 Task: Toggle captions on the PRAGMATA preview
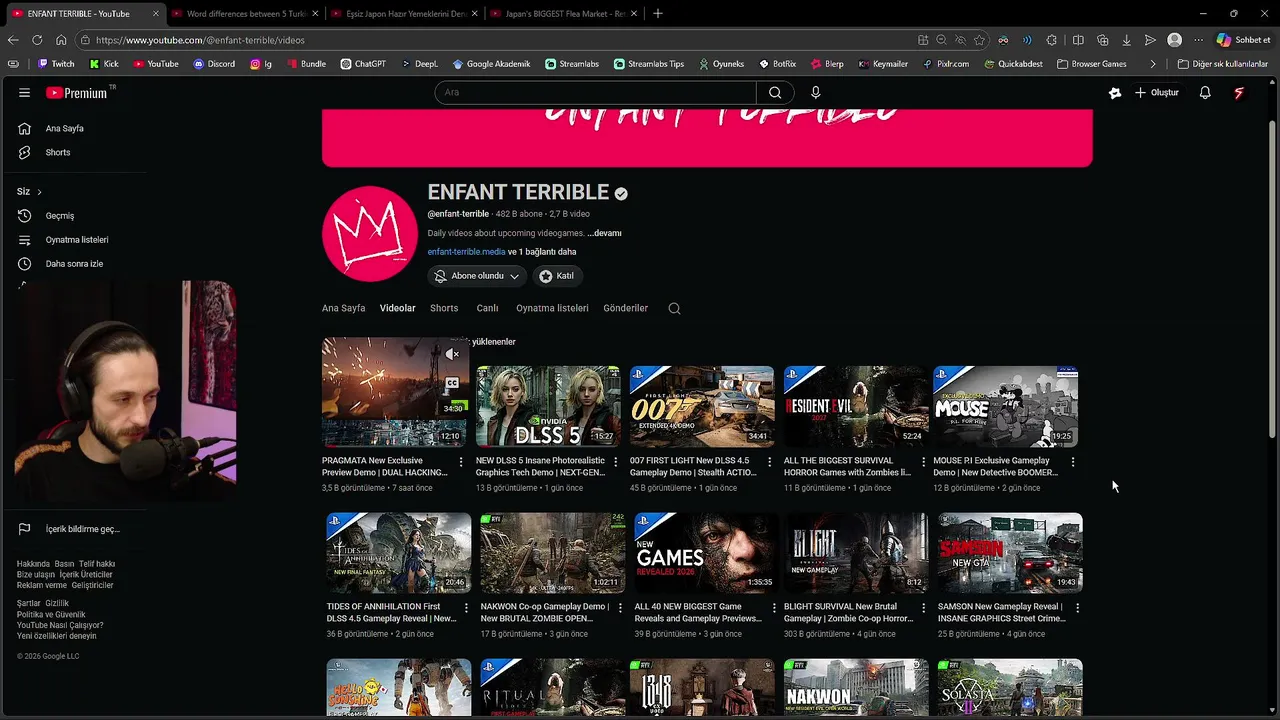(452, 382)
